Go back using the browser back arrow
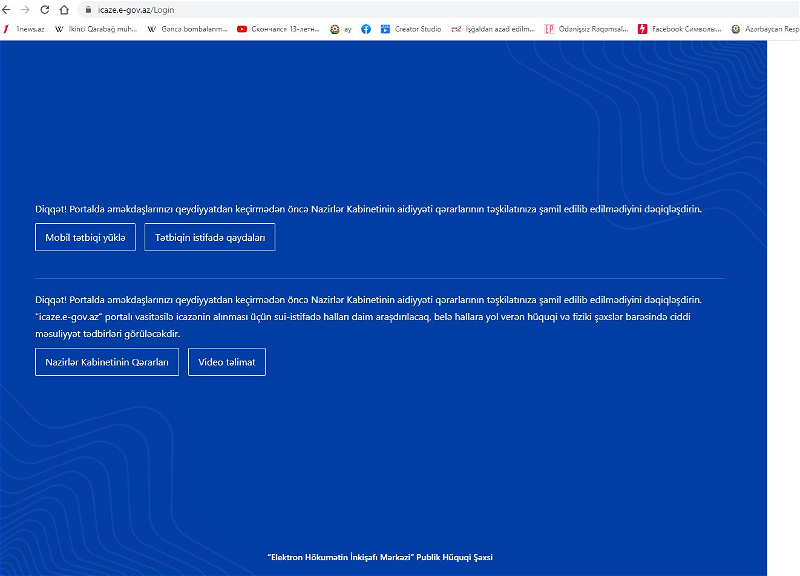The image size is (800, 576). pos(7,10)
